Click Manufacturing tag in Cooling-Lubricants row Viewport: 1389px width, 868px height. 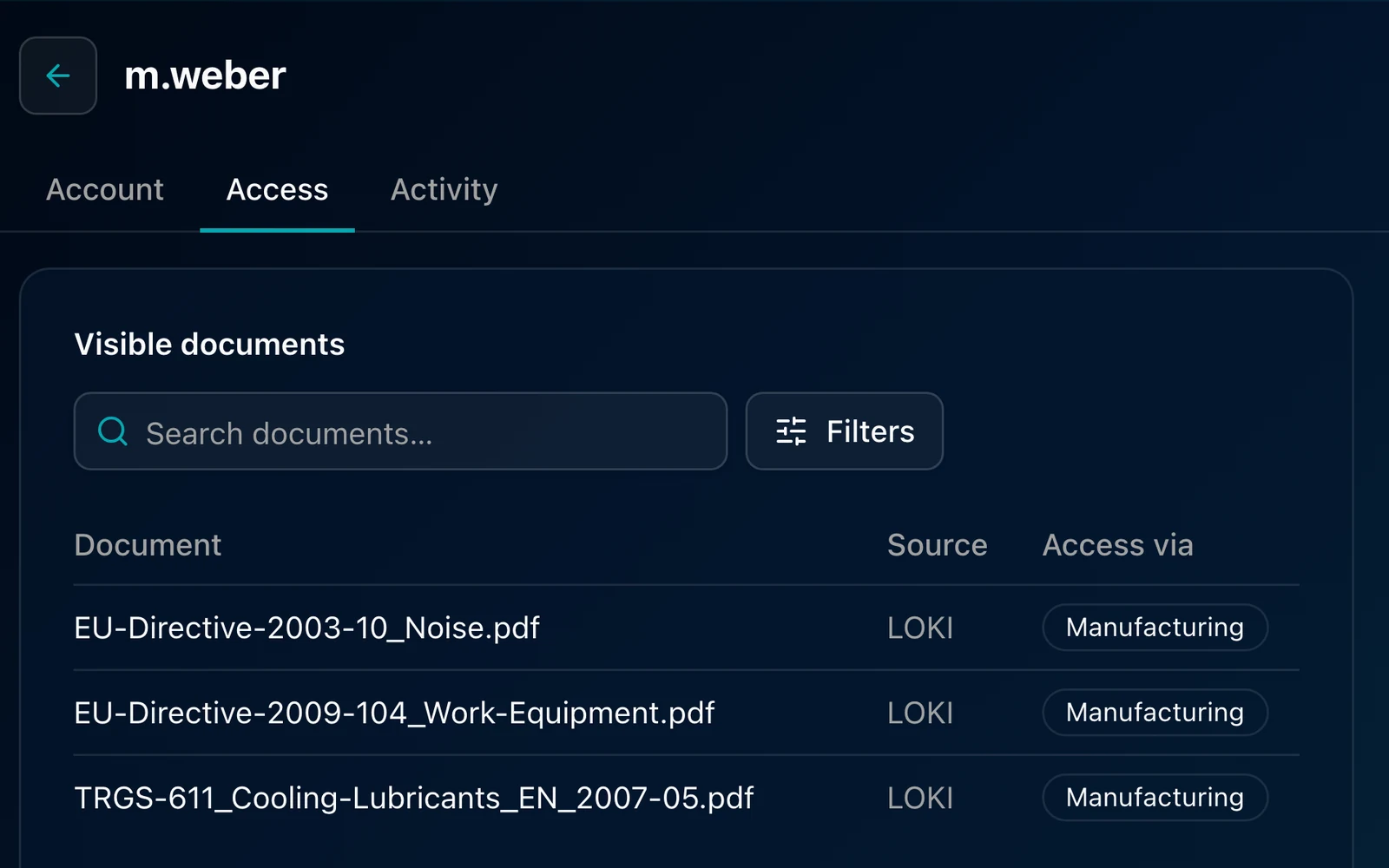pyautogui.click(x=1155, y=798)
